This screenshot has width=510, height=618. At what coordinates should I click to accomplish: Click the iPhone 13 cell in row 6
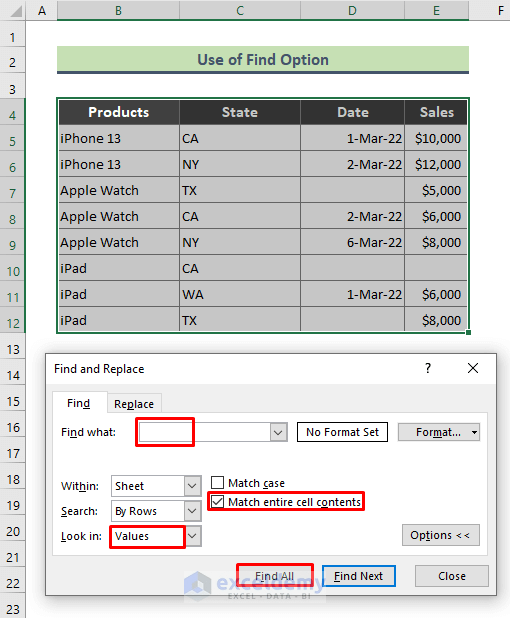[x=119, y=164]
